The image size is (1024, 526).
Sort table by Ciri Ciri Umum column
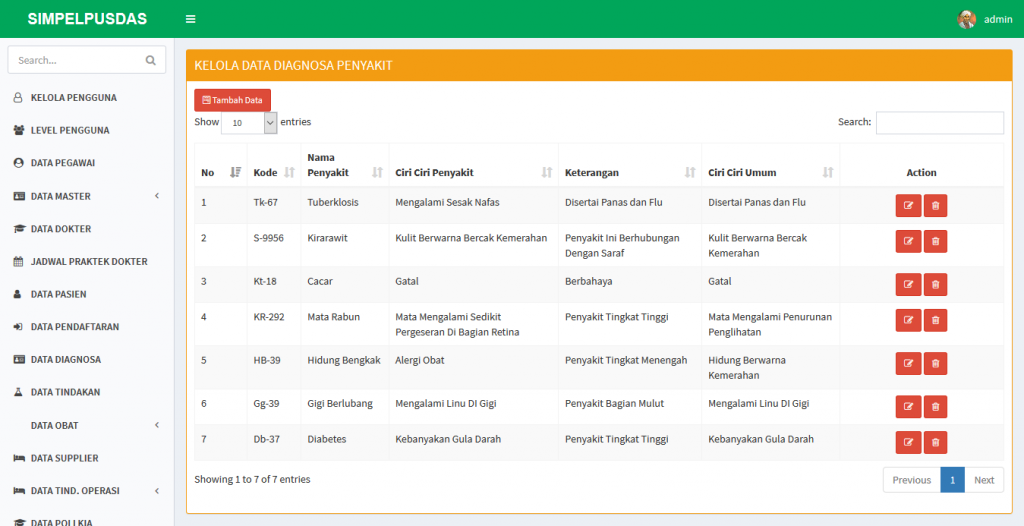[771, 165]
